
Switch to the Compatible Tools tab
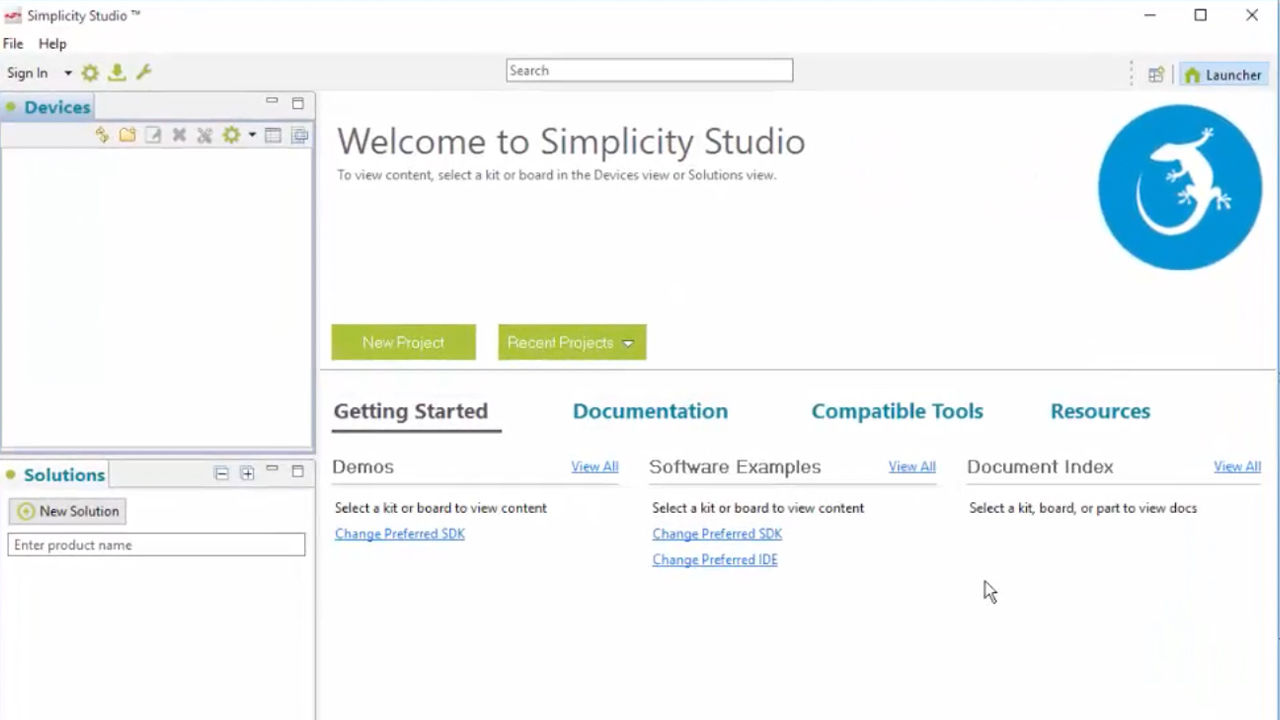[897, 411]
